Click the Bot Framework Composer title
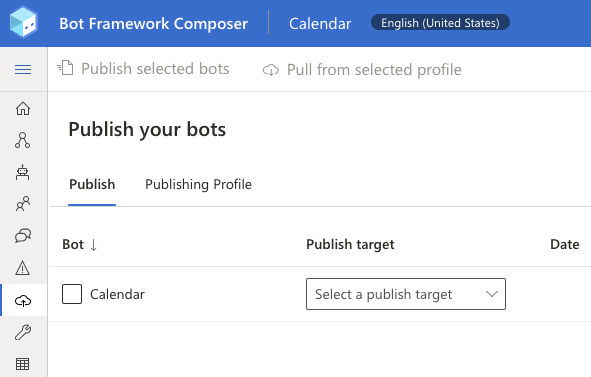This screenshot has height=377, width=591. [153, 23]
